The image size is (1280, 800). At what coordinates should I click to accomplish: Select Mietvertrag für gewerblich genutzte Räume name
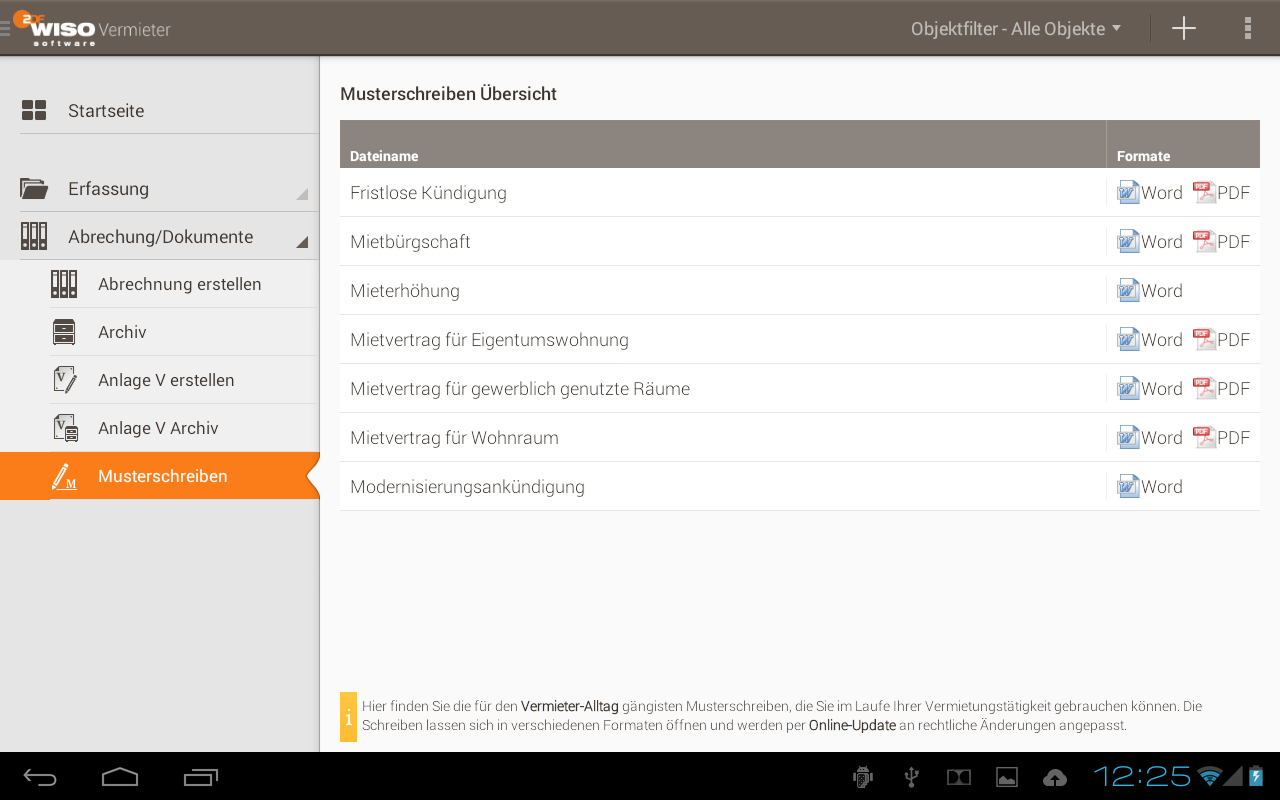520,389
